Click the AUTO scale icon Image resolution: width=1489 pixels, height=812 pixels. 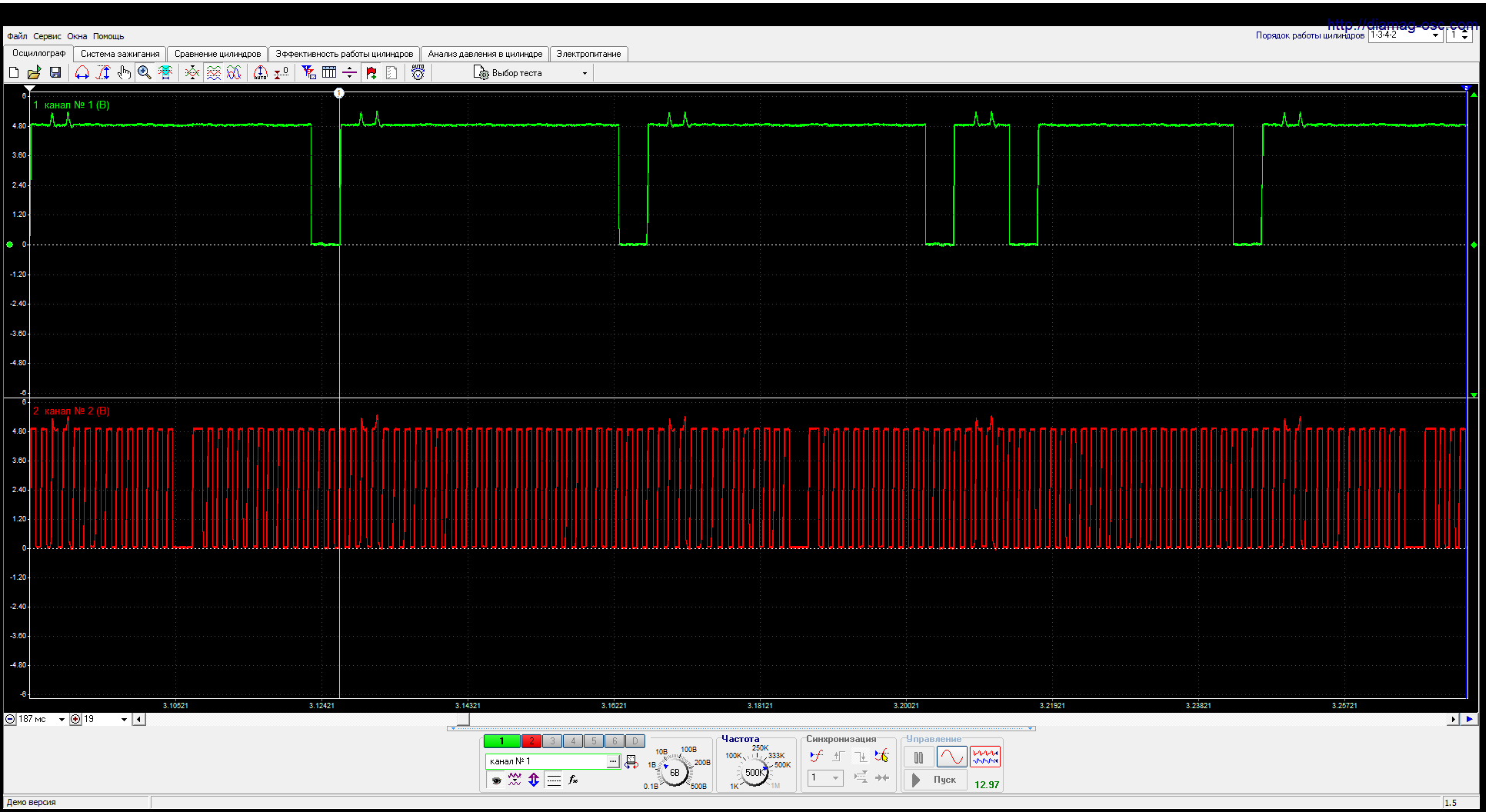coord(261,72)
